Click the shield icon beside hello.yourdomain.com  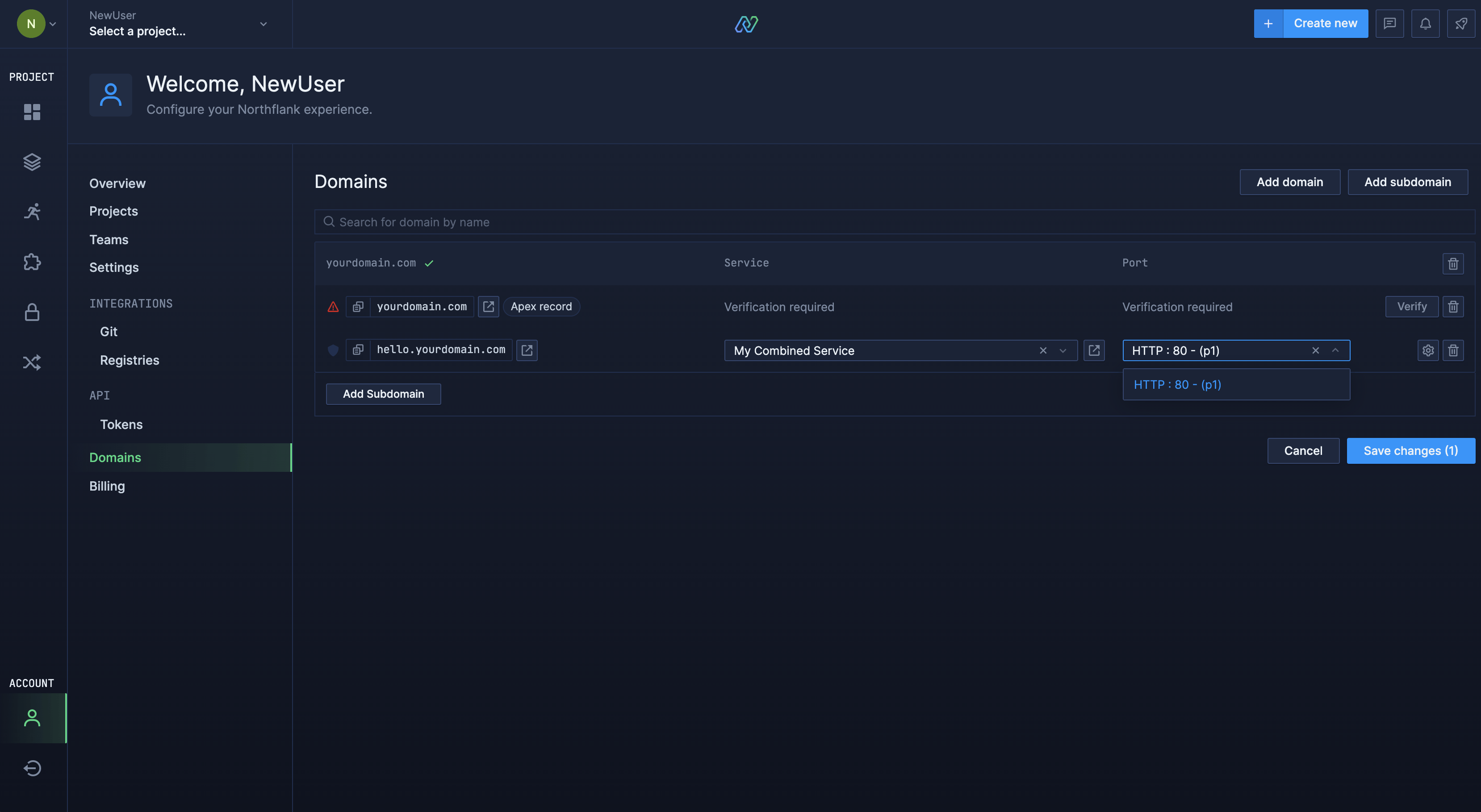(333, 350)
